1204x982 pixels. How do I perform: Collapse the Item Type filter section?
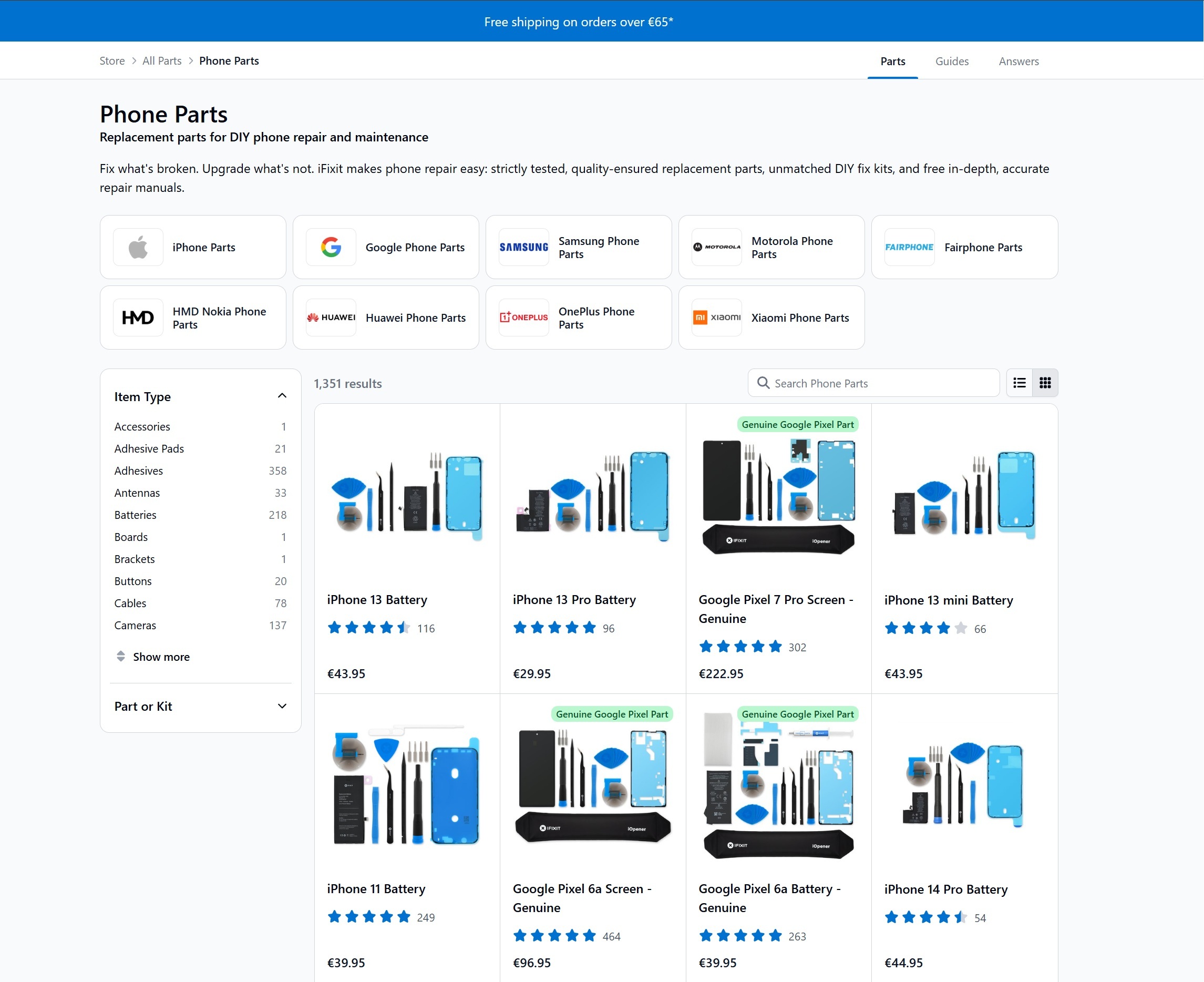[282, 396]
